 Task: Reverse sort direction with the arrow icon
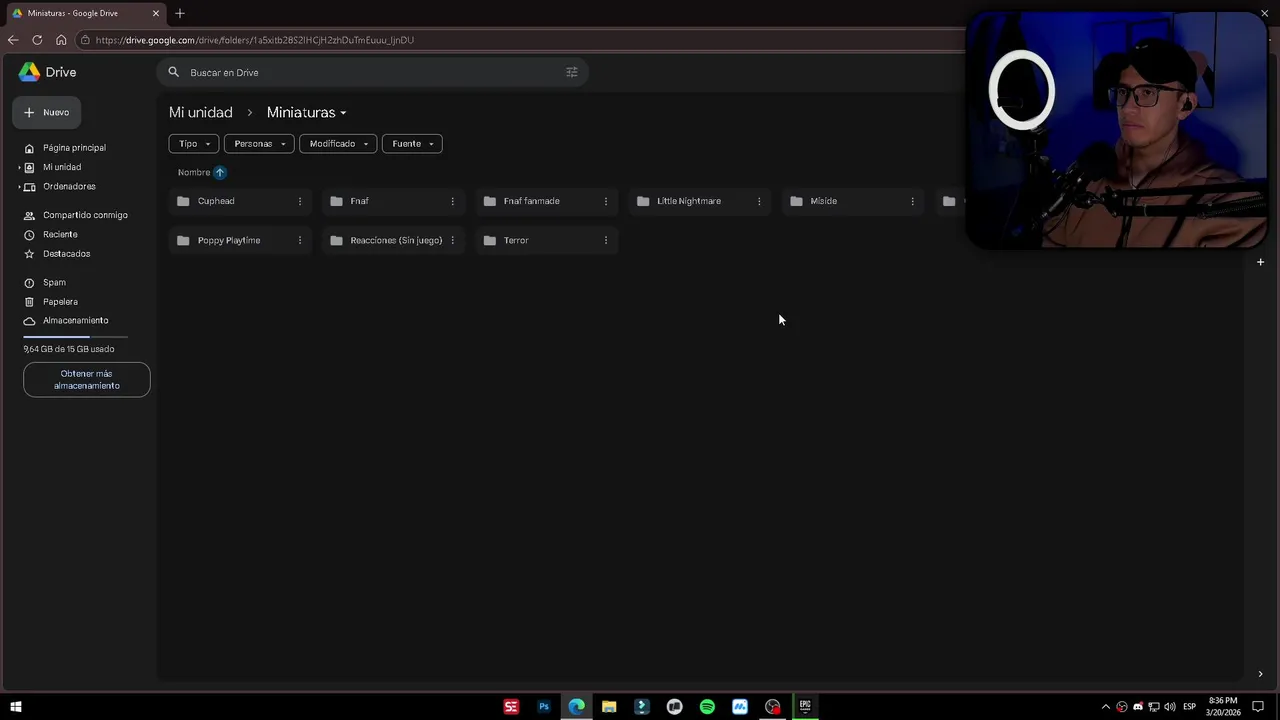220,173
